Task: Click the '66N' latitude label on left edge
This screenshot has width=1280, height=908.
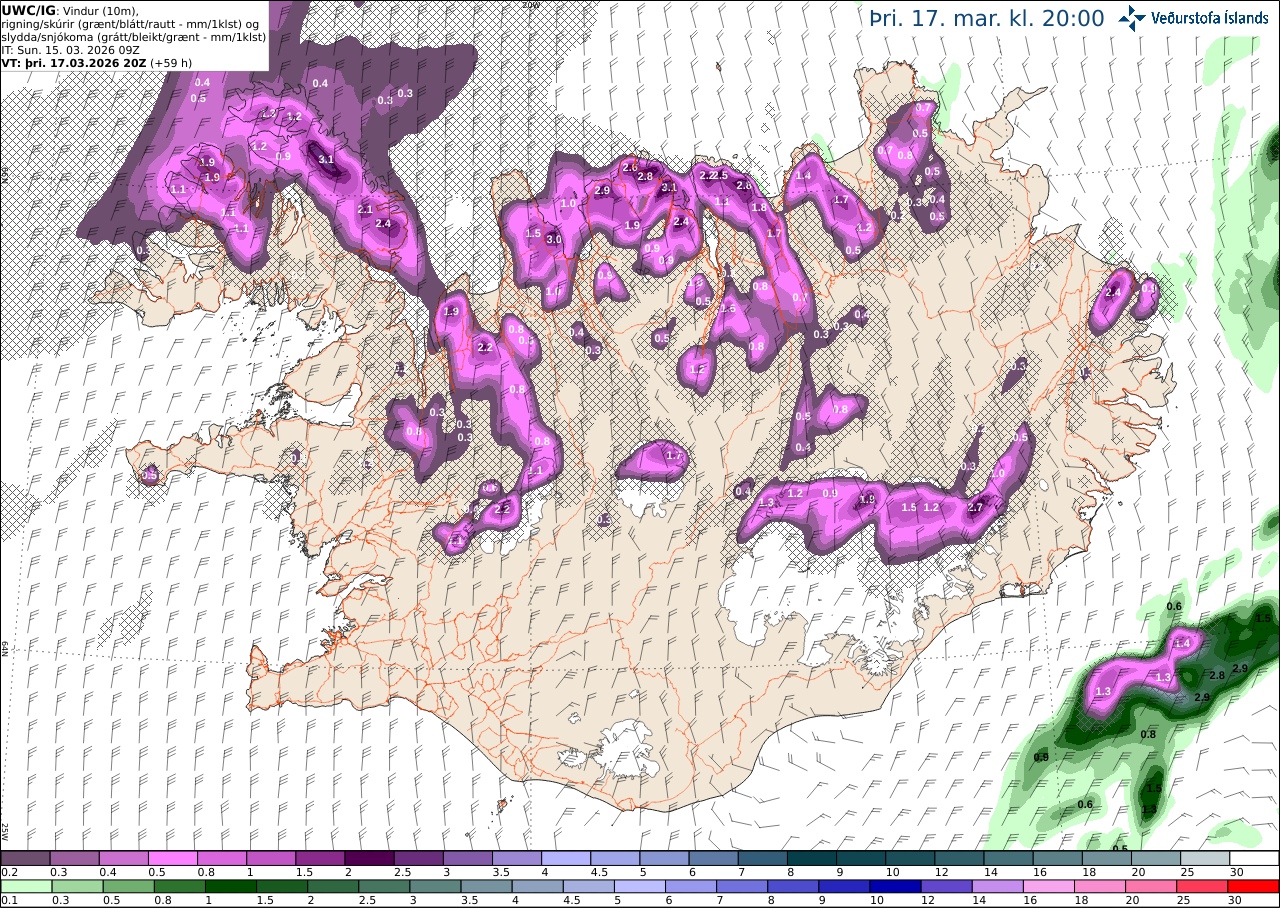Action: pos(5,176)
